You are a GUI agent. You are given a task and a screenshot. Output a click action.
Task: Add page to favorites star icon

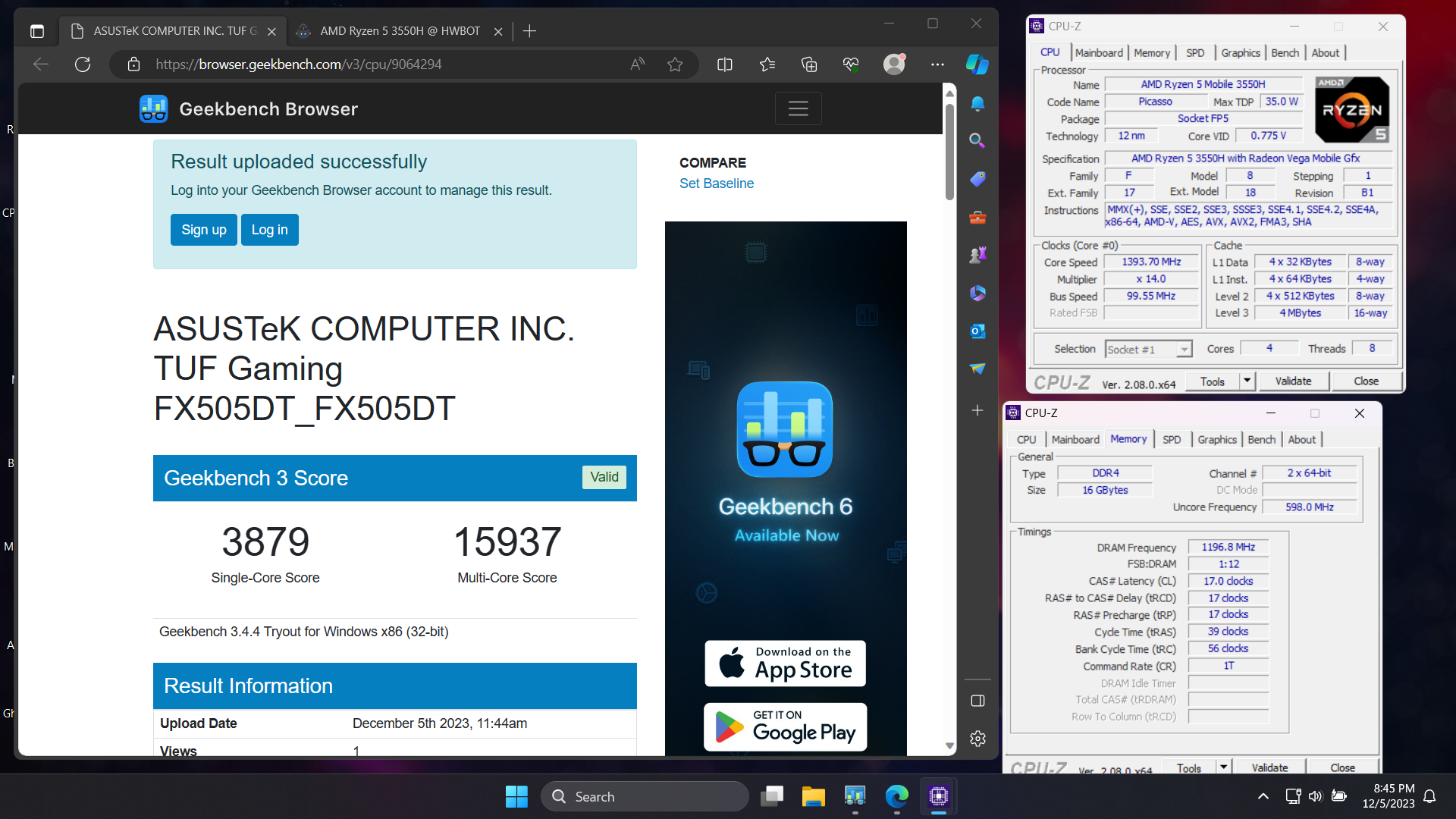click(675, 64)
